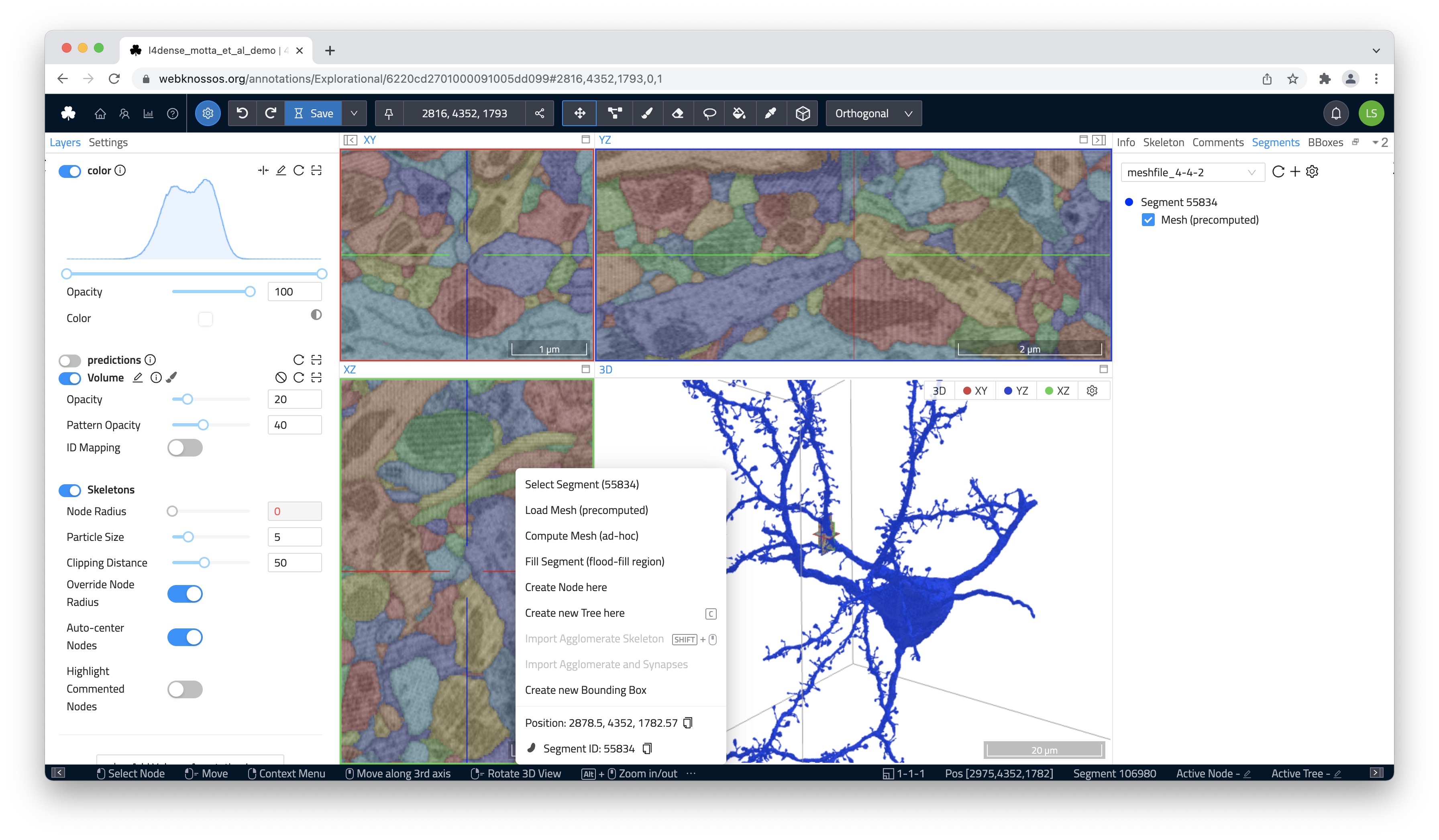Copy the position to clipboard
1439x840 pixels.
688,723
